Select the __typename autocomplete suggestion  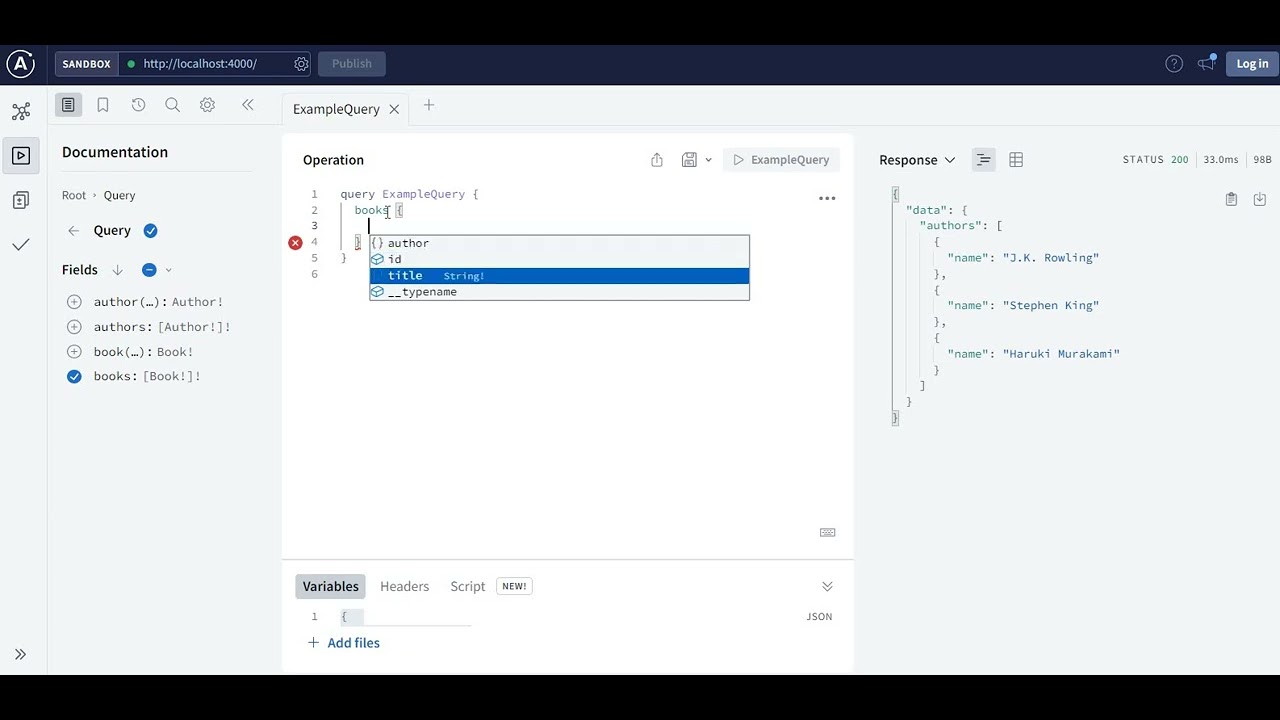point(559,292)
